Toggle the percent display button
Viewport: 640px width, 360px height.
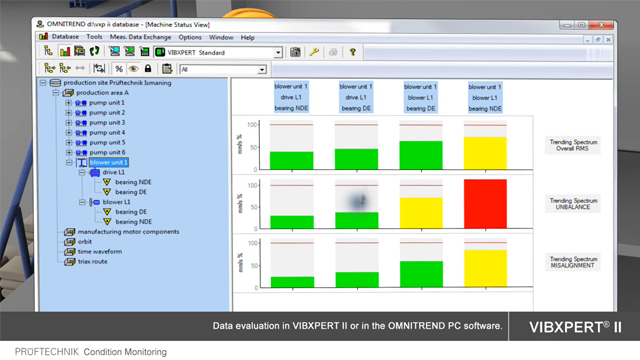(119, 69)
